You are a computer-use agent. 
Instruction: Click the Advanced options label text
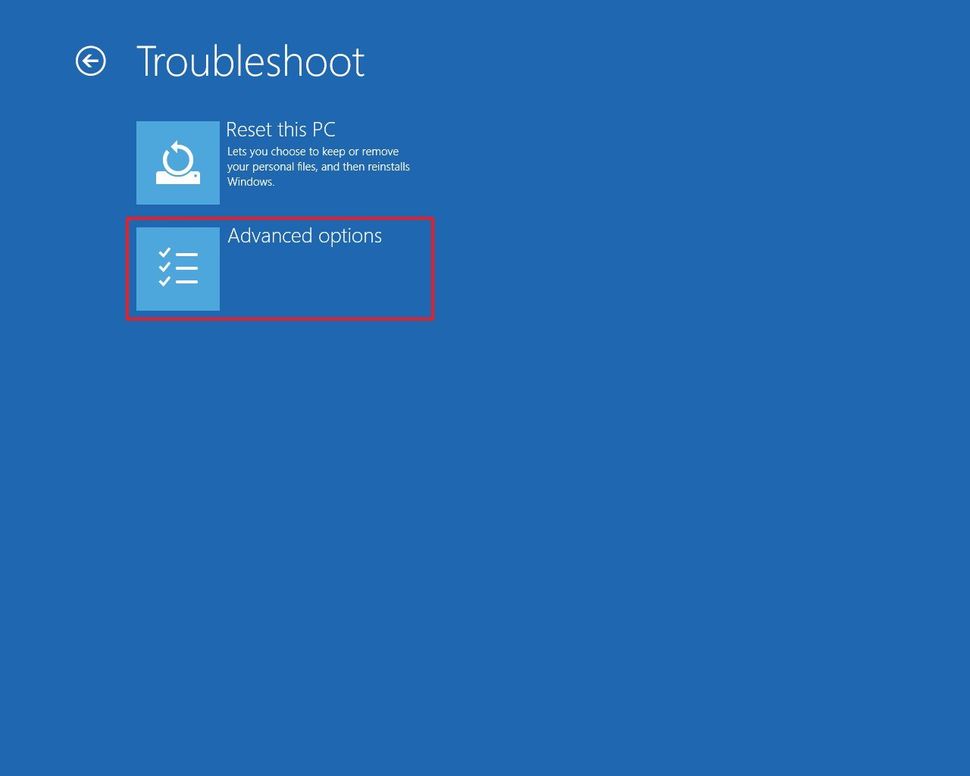click(x=304, y=235)
